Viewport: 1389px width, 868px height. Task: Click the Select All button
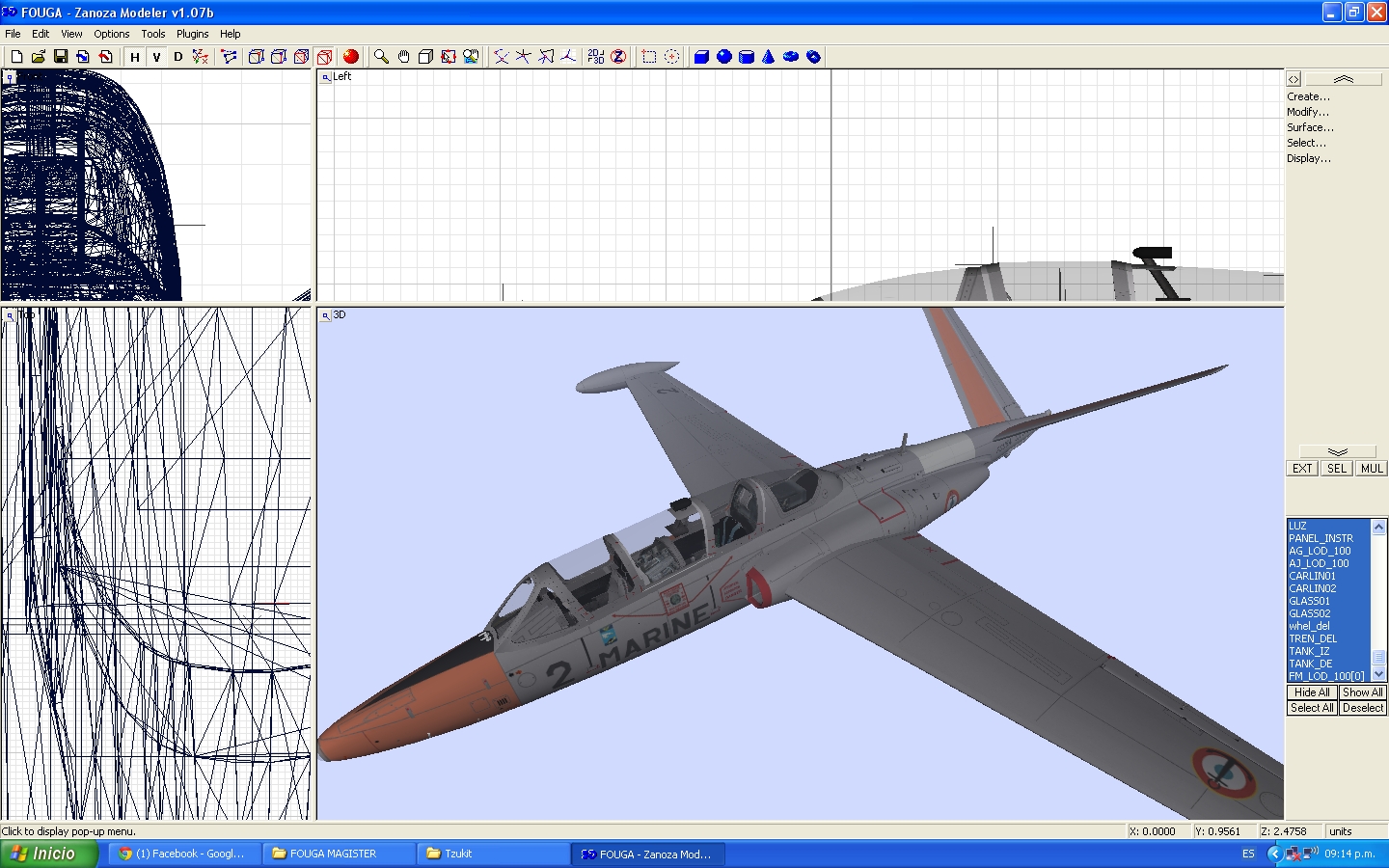click(1312, 708)
